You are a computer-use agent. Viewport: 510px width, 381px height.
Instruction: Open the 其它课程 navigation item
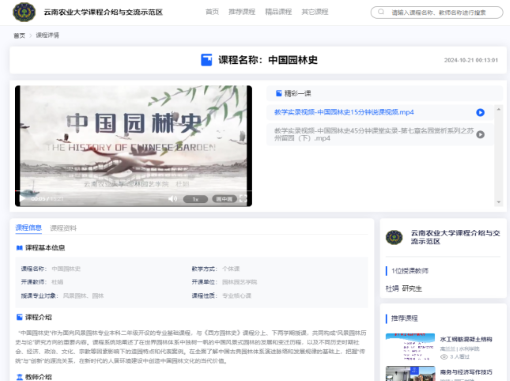coord(315,12)
